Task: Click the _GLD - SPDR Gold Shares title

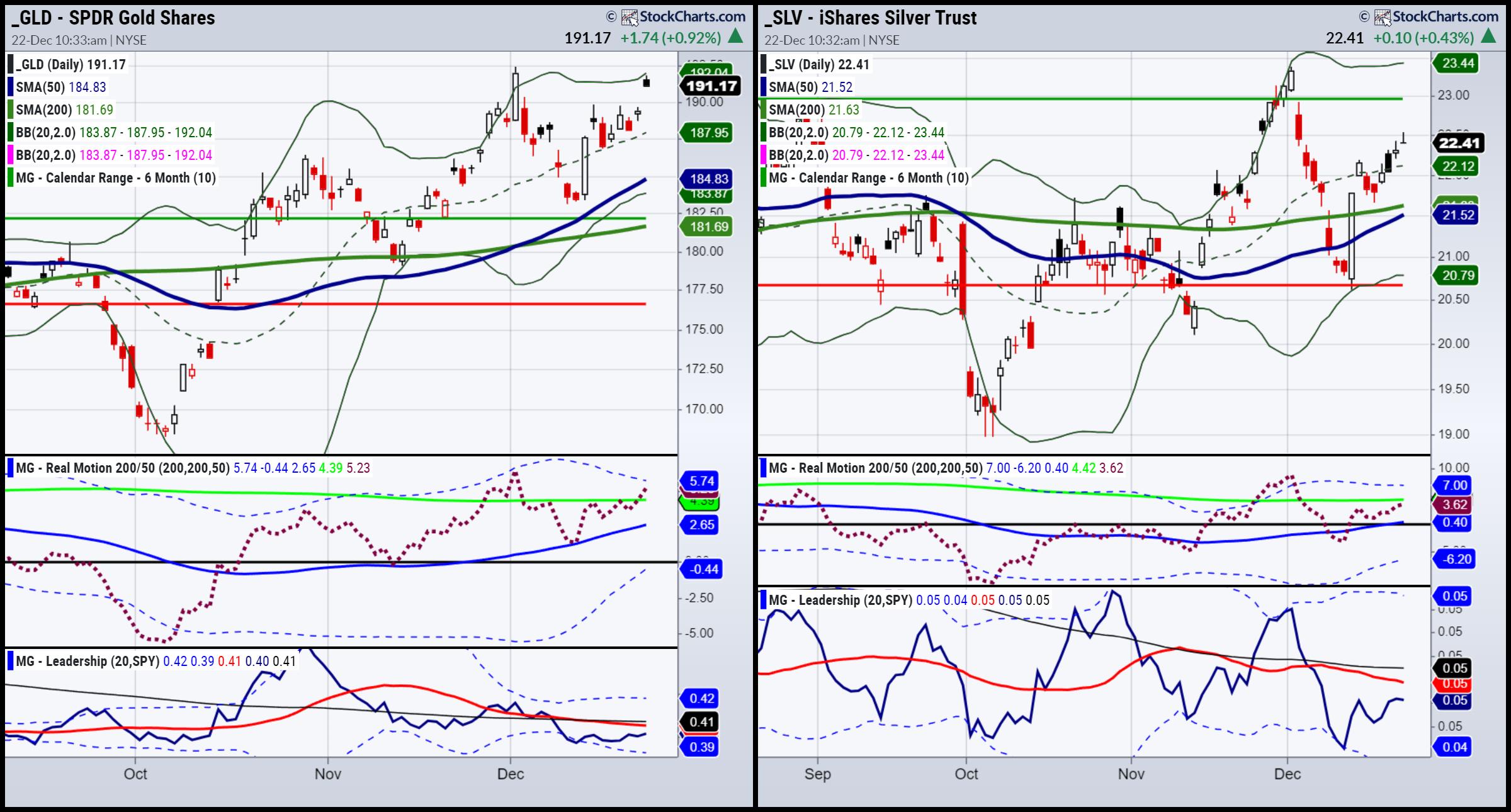Action: coord(113,18)
